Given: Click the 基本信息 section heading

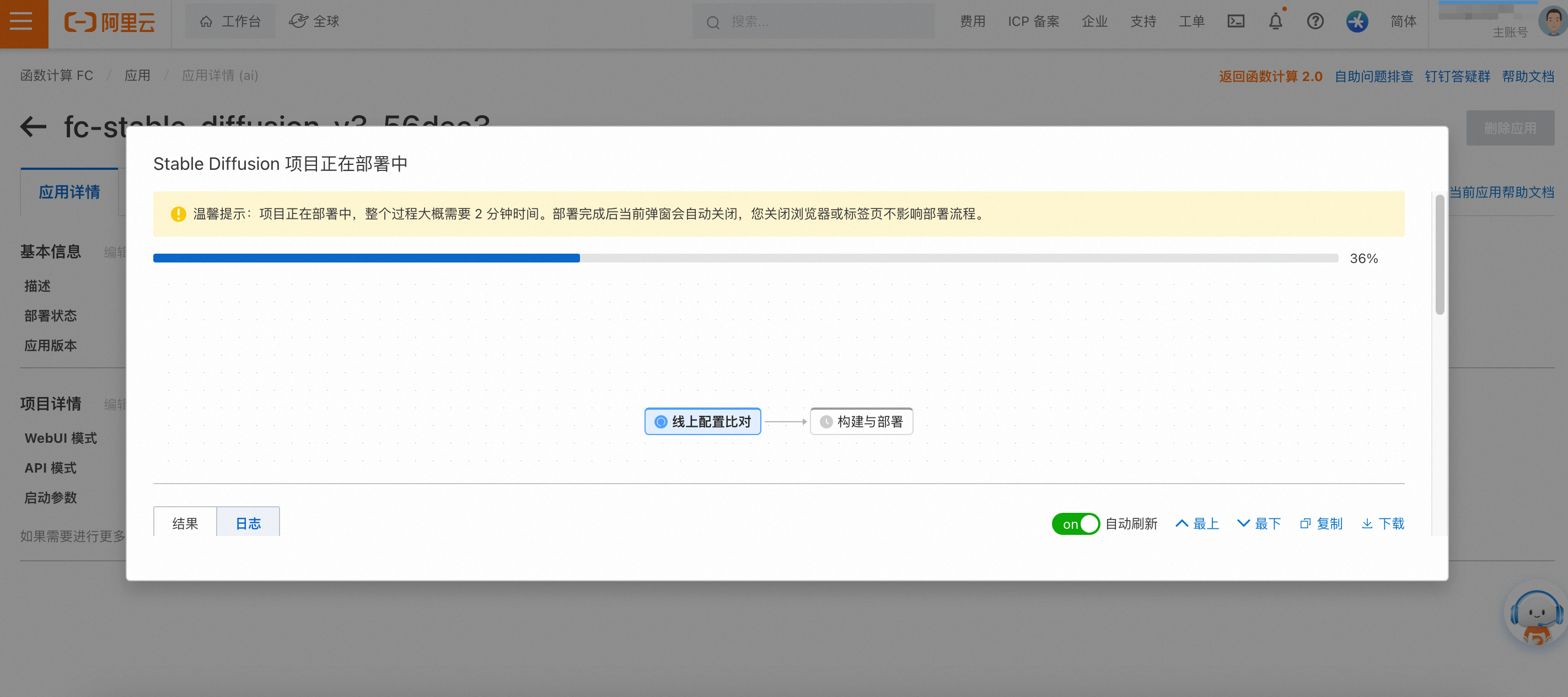Looking at the screenshot, I should tap(51, 251).
